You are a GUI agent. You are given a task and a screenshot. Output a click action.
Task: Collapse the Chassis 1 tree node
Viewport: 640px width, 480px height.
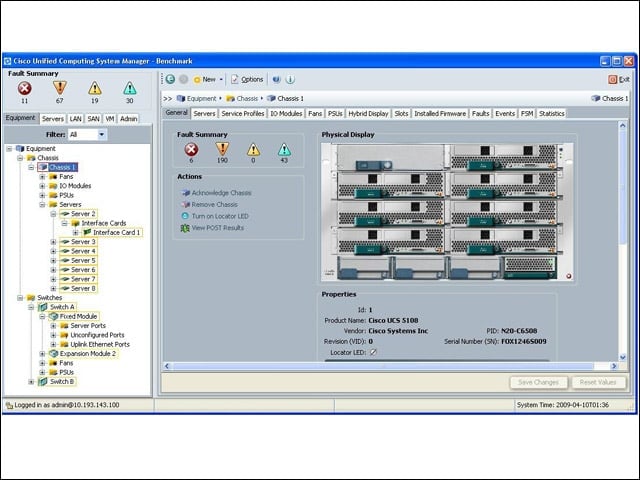pos(31,167)
